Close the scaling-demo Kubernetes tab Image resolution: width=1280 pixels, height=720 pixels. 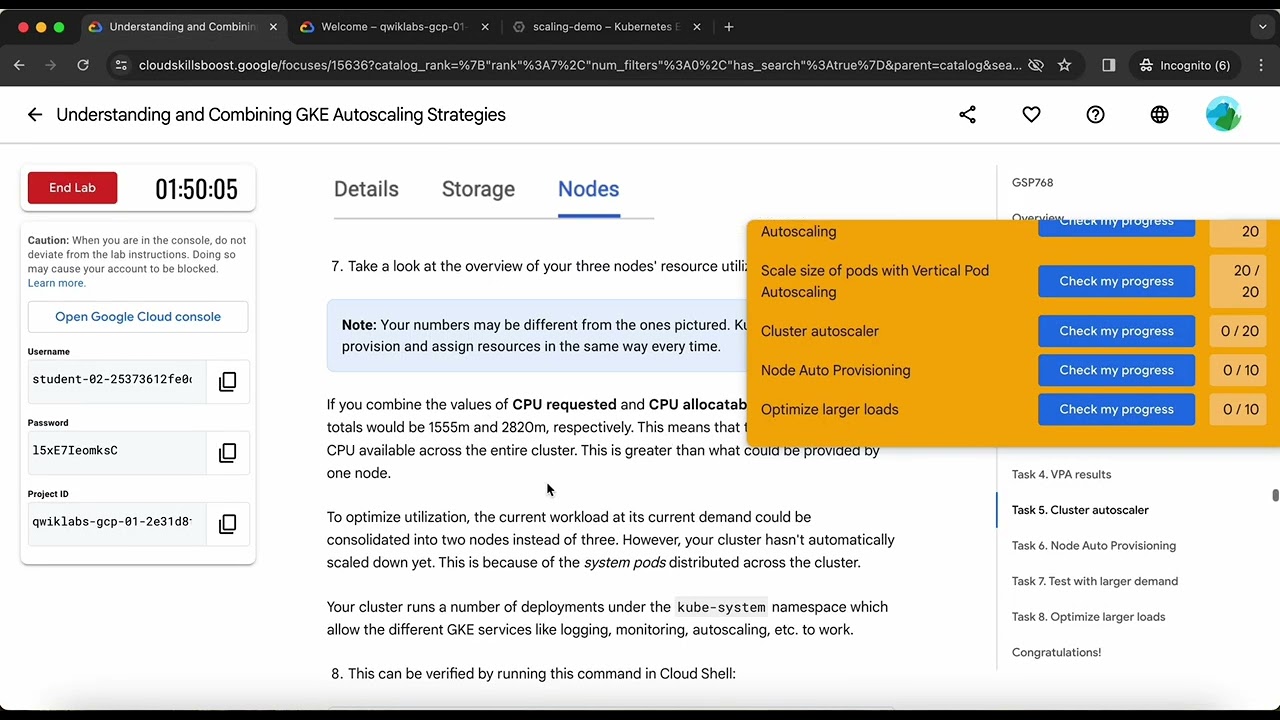[x=697, y=27]
